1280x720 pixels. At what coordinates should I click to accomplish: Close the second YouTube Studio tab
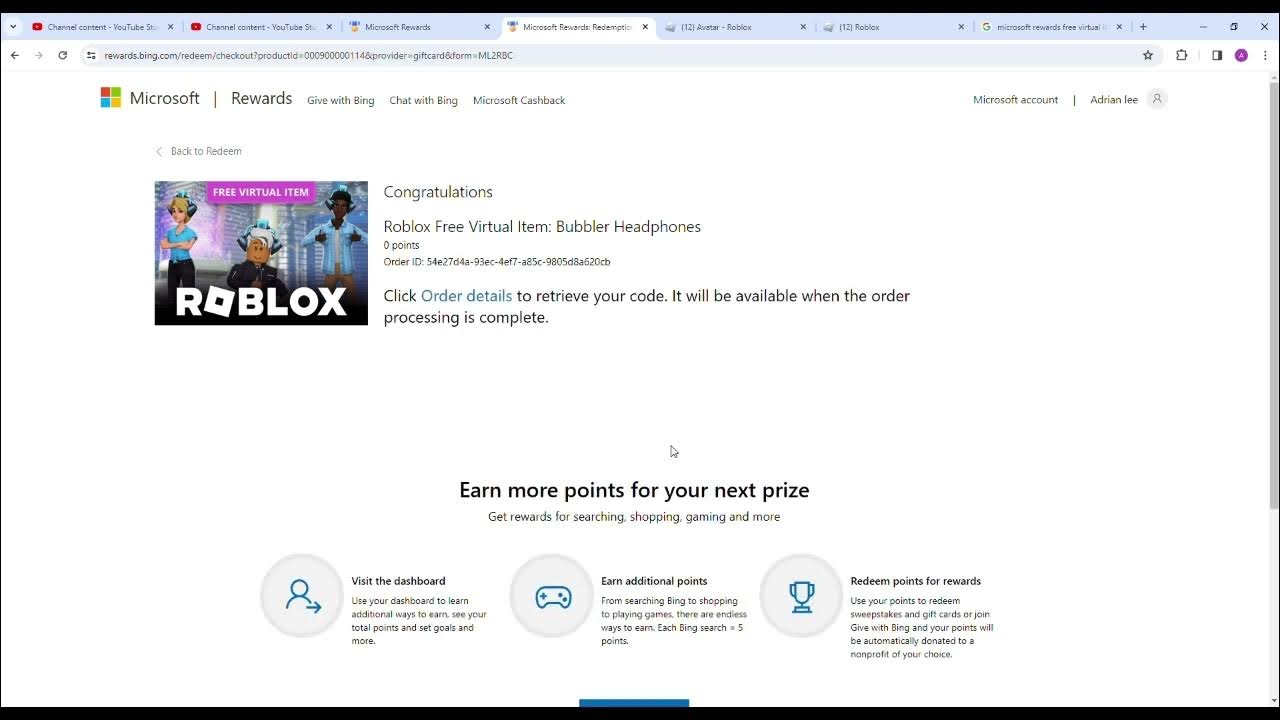[329, 27]
